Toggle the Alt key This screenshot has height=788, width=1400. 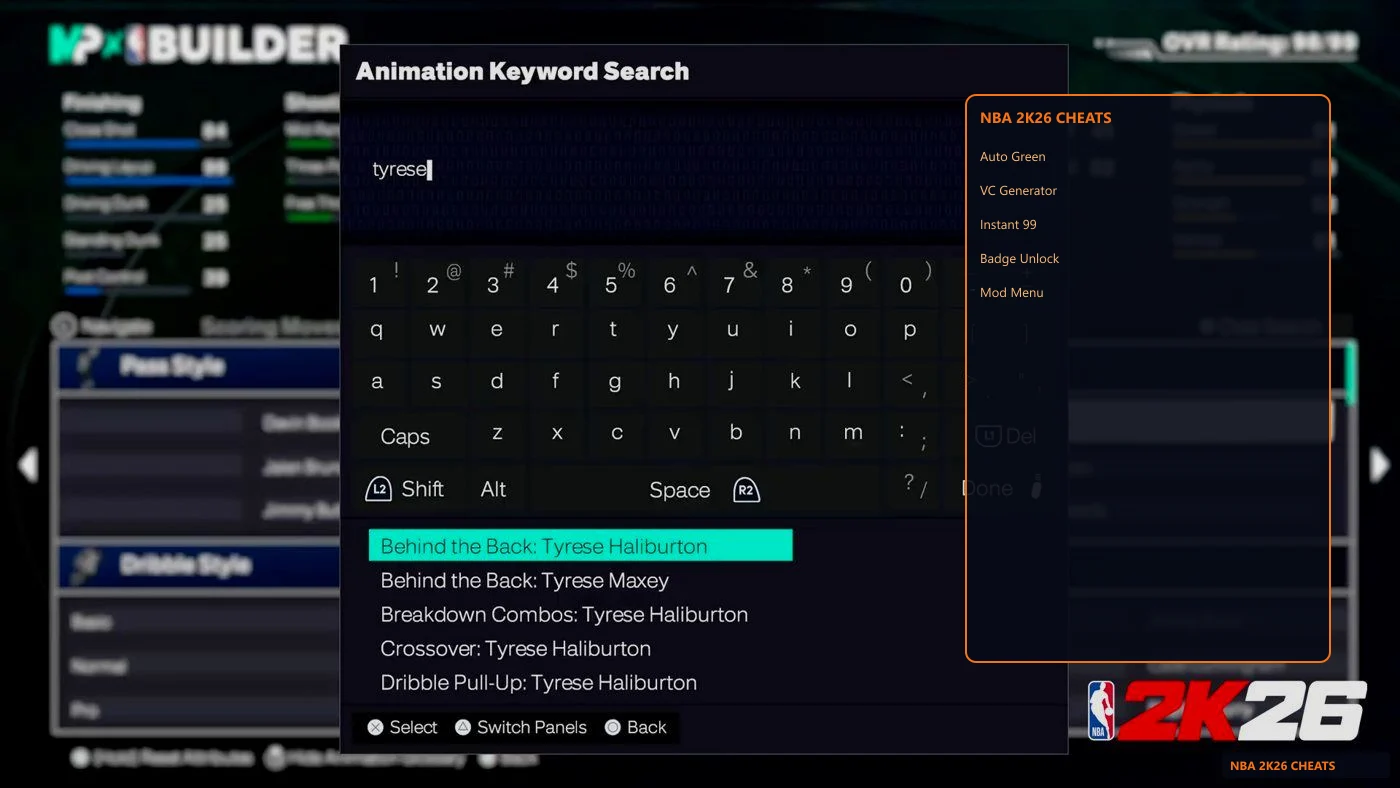[493, 489]
